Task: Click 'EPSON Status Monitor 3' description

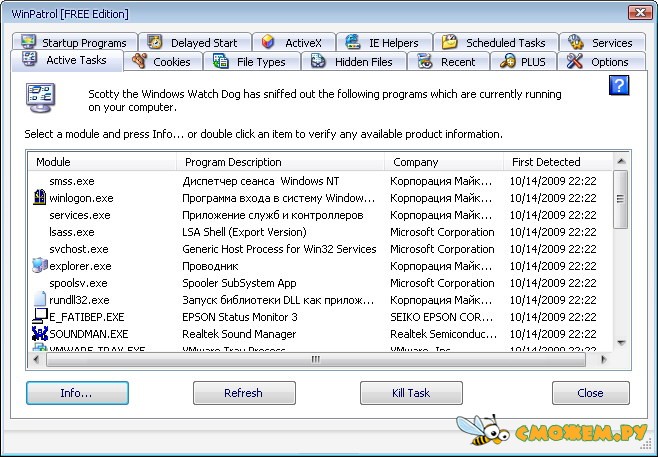Action: click(x=240, y=317)
